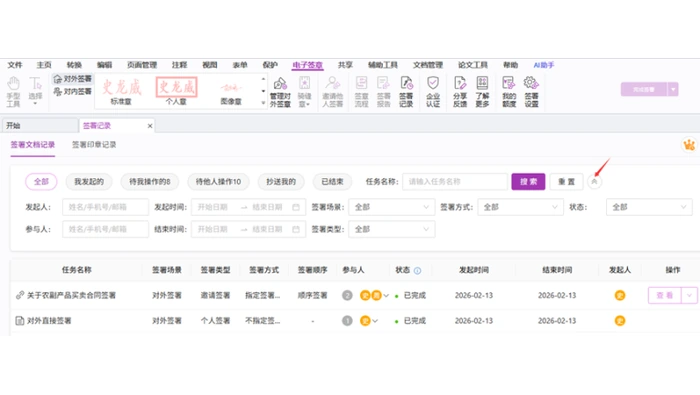Switch to the 页面管理 ribbon tab
Screen dimensions: 700x395
click(x=142, y=65)
